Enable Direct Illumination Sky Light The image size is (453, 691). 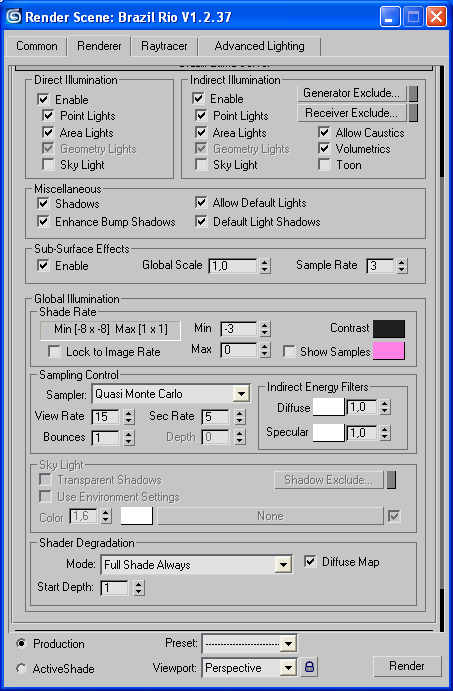pyautogui.click(x=48, y=165)
